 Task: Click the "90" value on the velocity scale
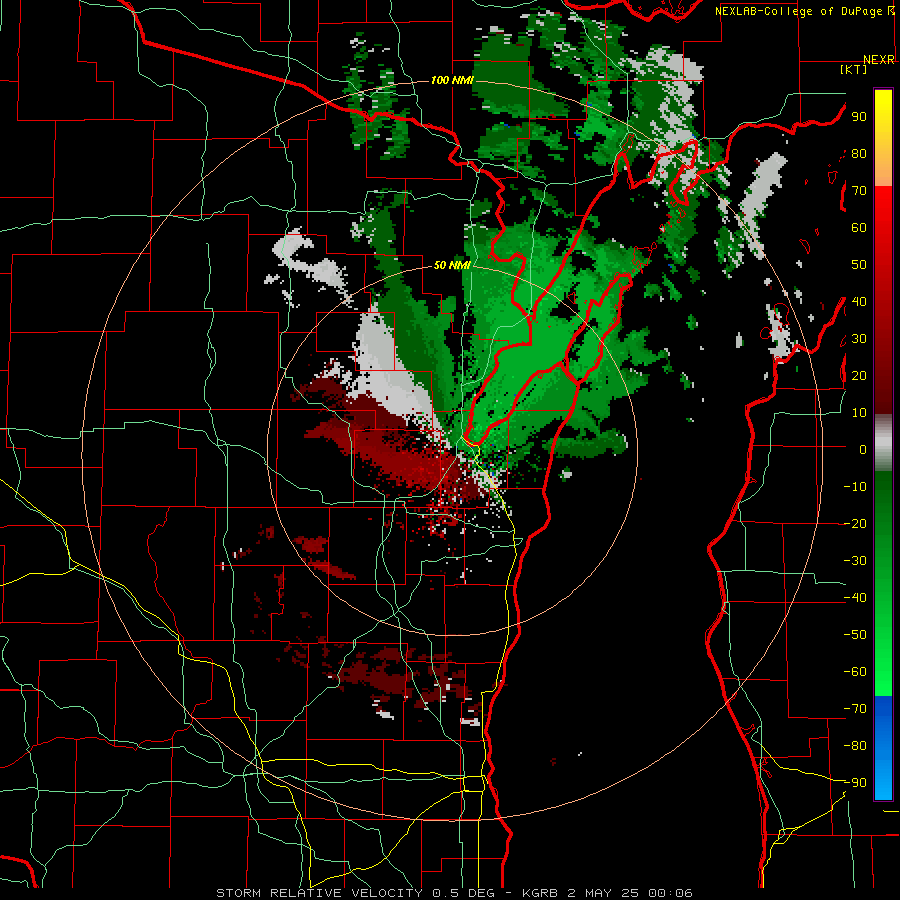tap(859, 117)
